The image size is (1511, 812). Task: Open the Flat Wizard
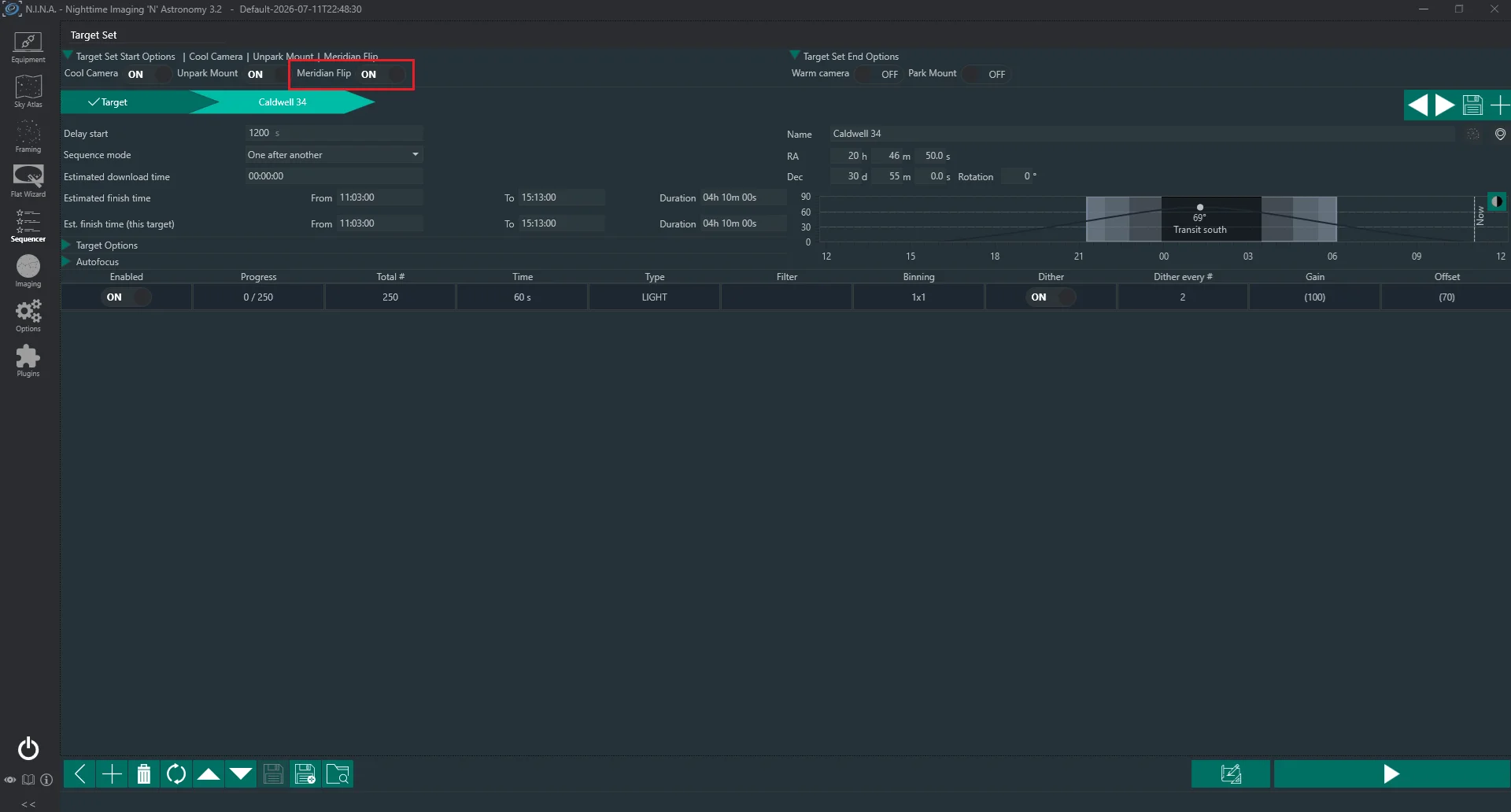pos(28,182)
